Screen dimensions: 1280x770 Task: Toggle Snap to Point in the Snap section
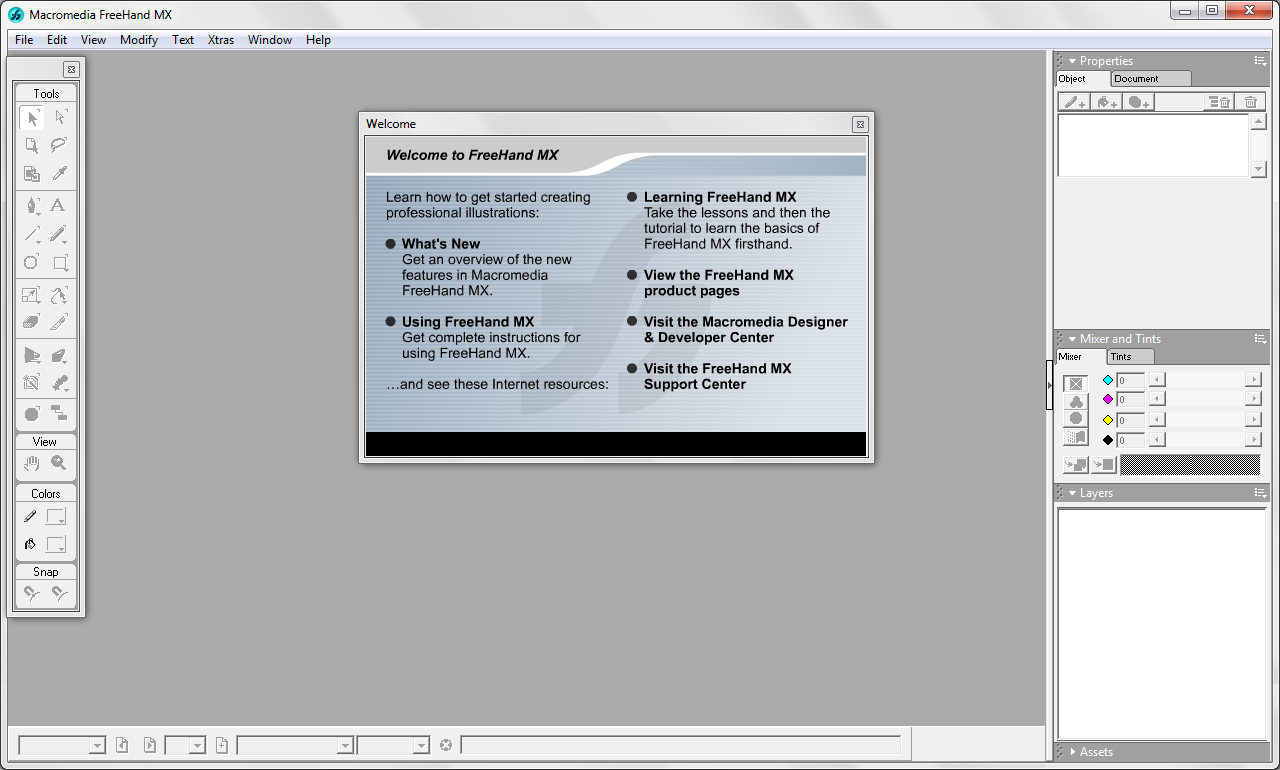pos(32,593)
